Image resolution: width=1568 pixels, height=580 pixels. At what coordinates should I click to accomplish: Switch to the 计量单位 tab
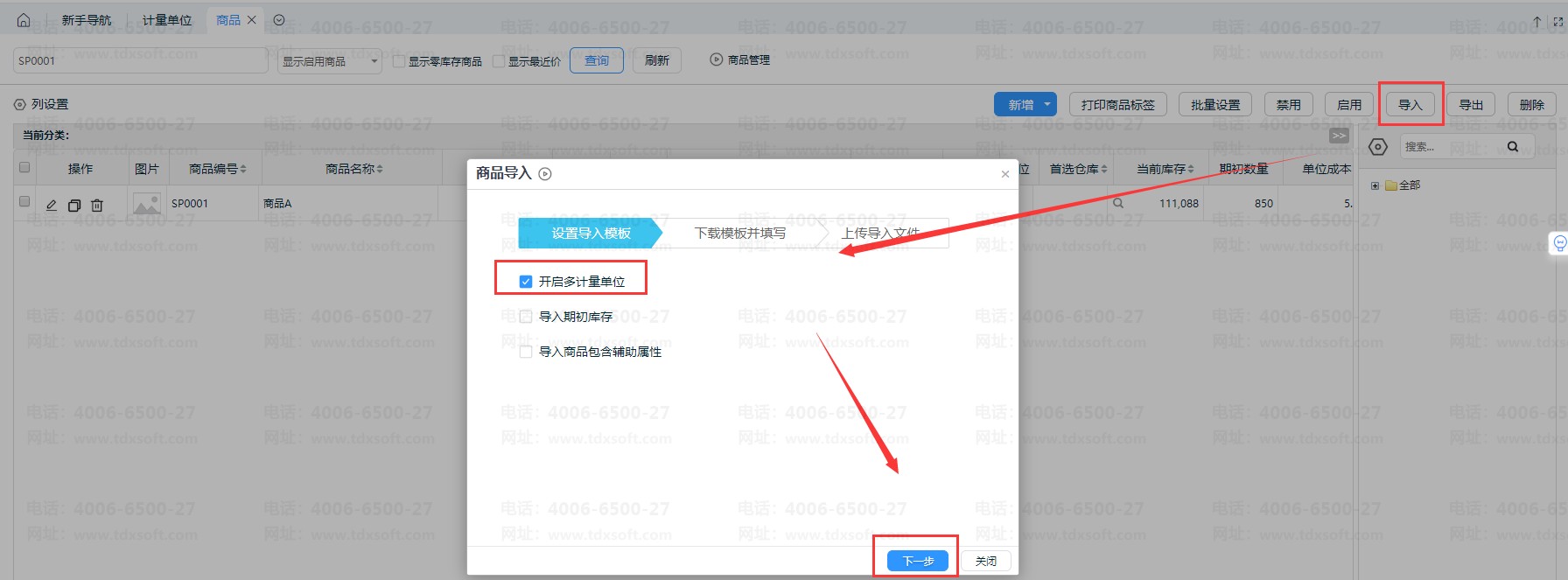click(x=166, y=20)
